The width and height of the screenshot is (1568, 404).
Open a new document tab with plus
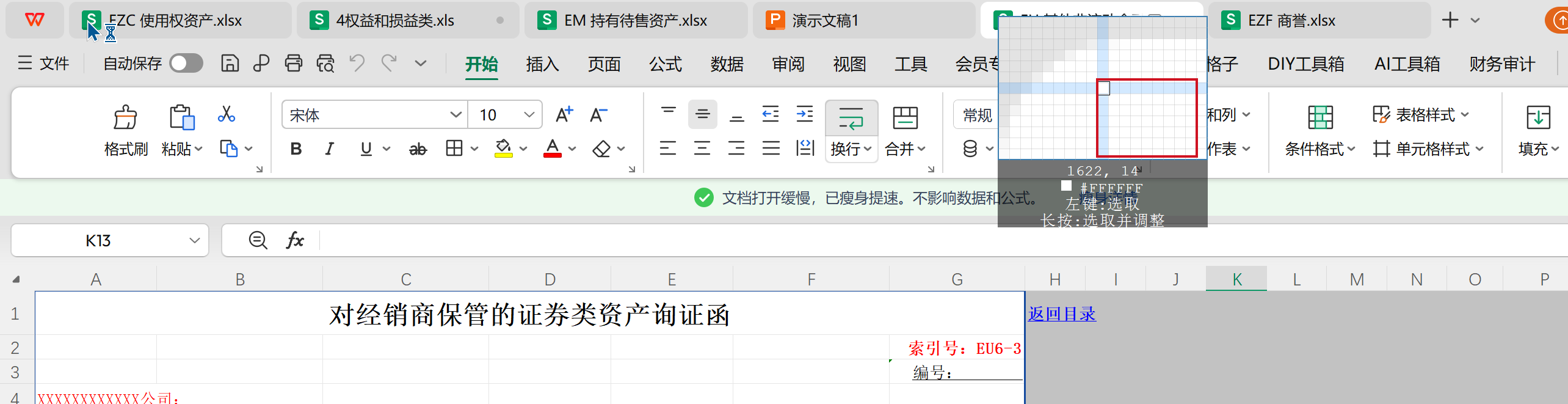(x=1450, y=20)
